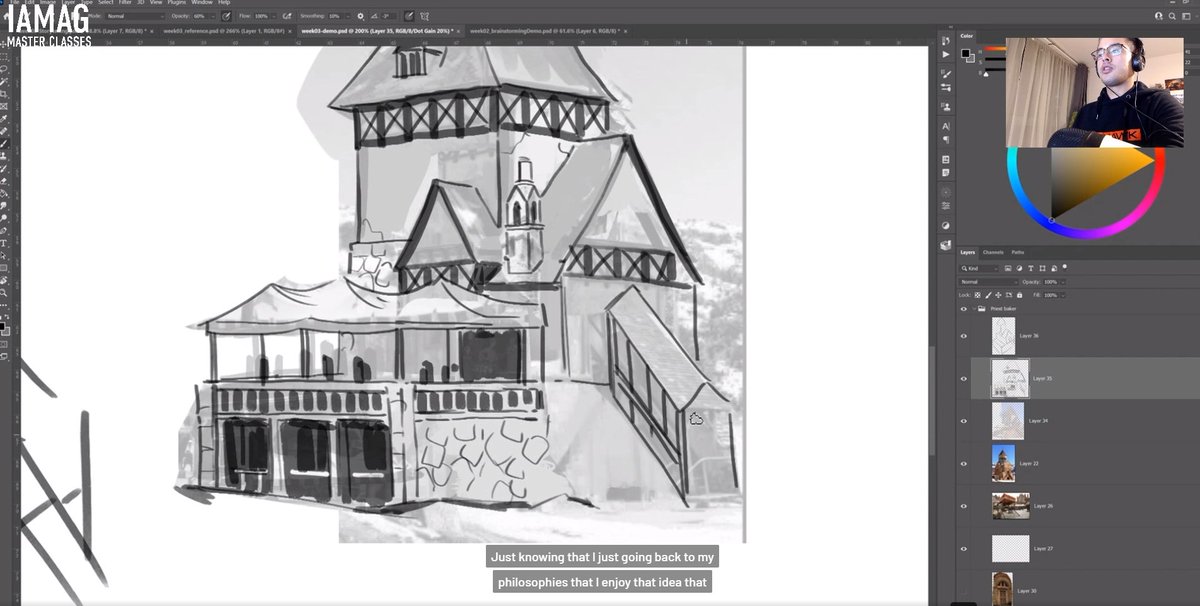Open the Plugins menu
Viewport: 1200px width, 606px height.
tap(176, 3)
